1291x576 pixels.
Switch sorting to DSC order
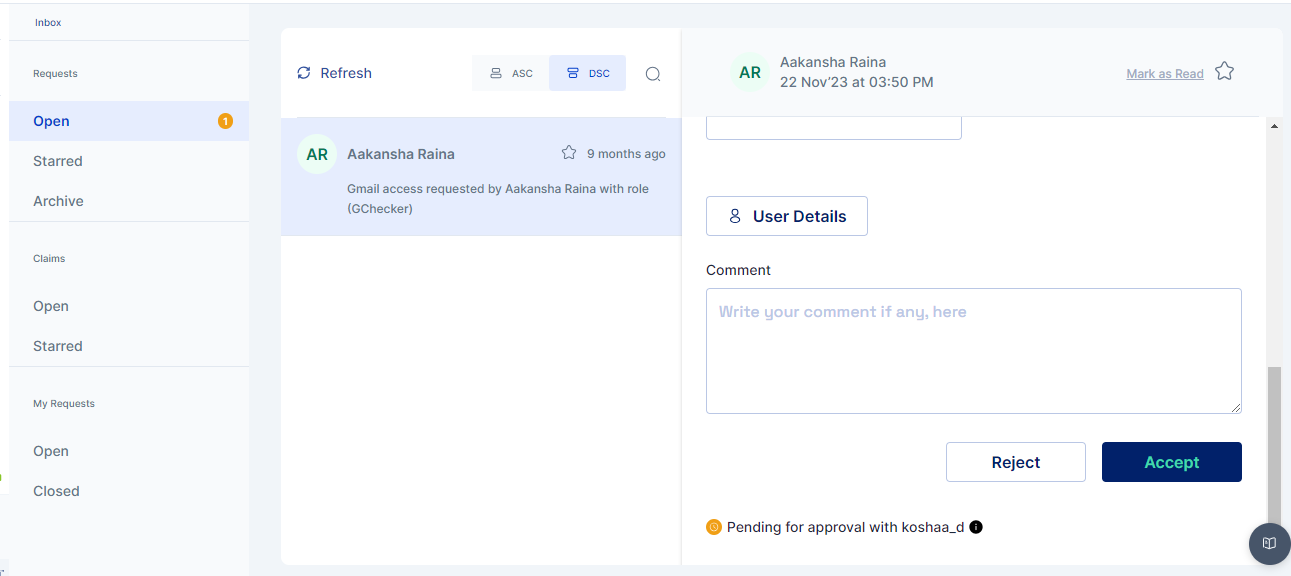coord(588,73)
